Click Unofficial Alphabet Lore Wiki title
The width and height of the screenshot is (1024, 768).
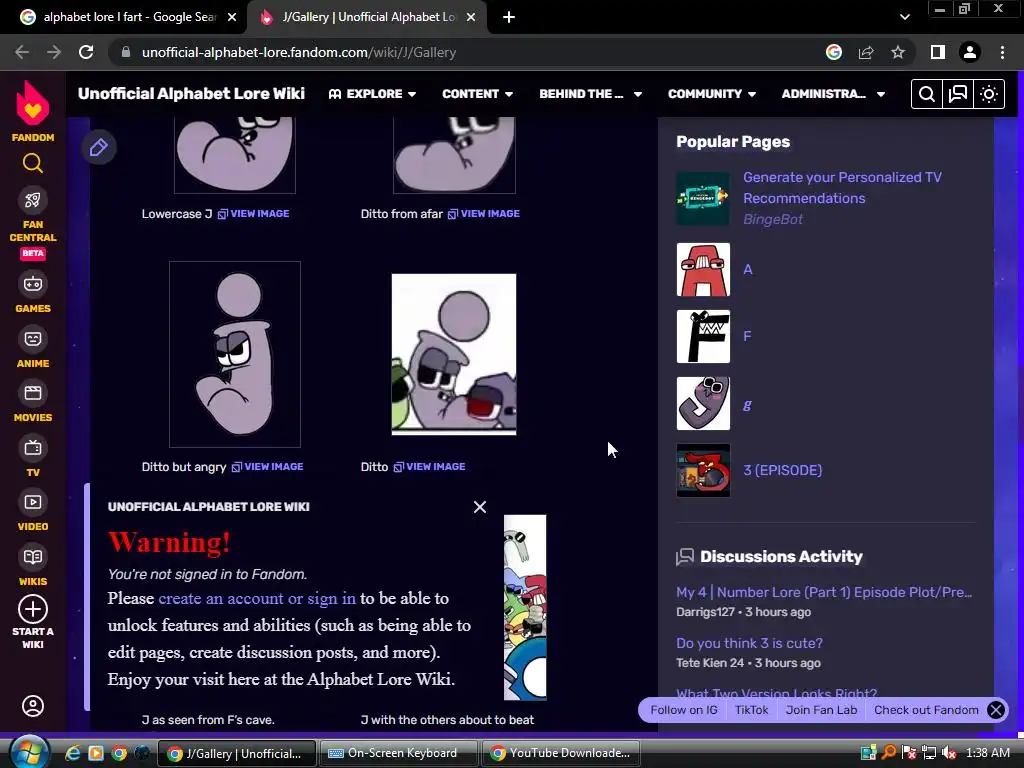click(x=191, y=93)
